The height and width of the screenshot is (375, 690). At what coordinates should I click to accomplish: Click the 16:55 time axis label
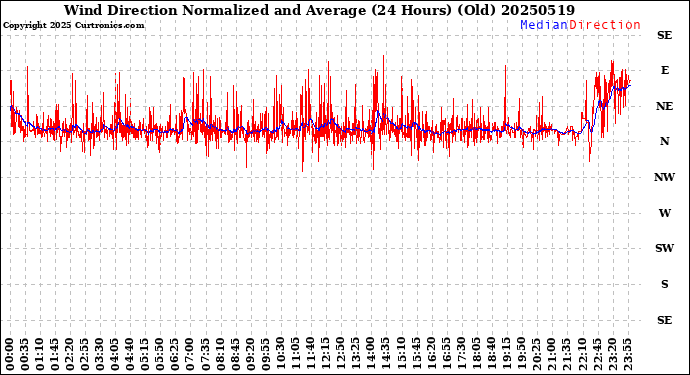[446, 355]
